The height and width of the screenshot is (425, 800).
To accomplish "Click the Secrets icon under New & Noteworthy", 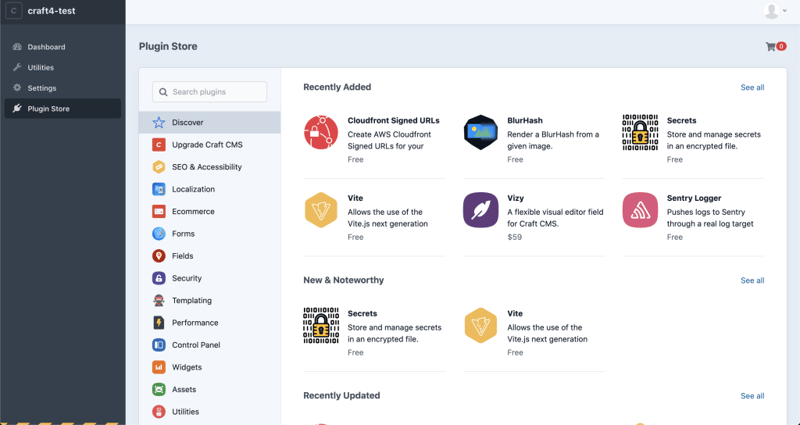I will (x=321, y=325).
